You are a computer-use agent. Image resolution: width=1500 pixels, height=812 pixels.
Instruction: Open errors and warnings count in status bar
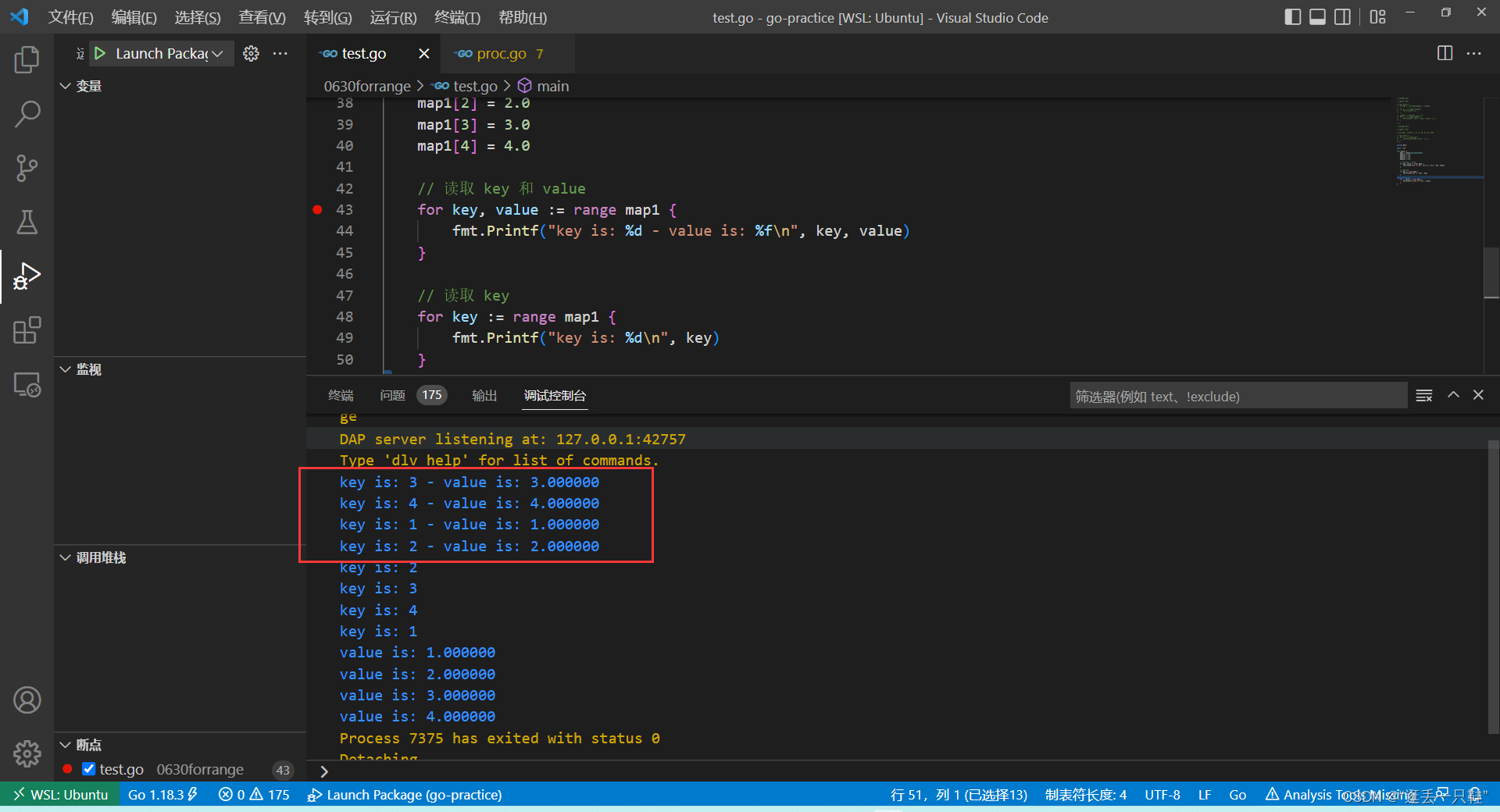tap(254, 795)
